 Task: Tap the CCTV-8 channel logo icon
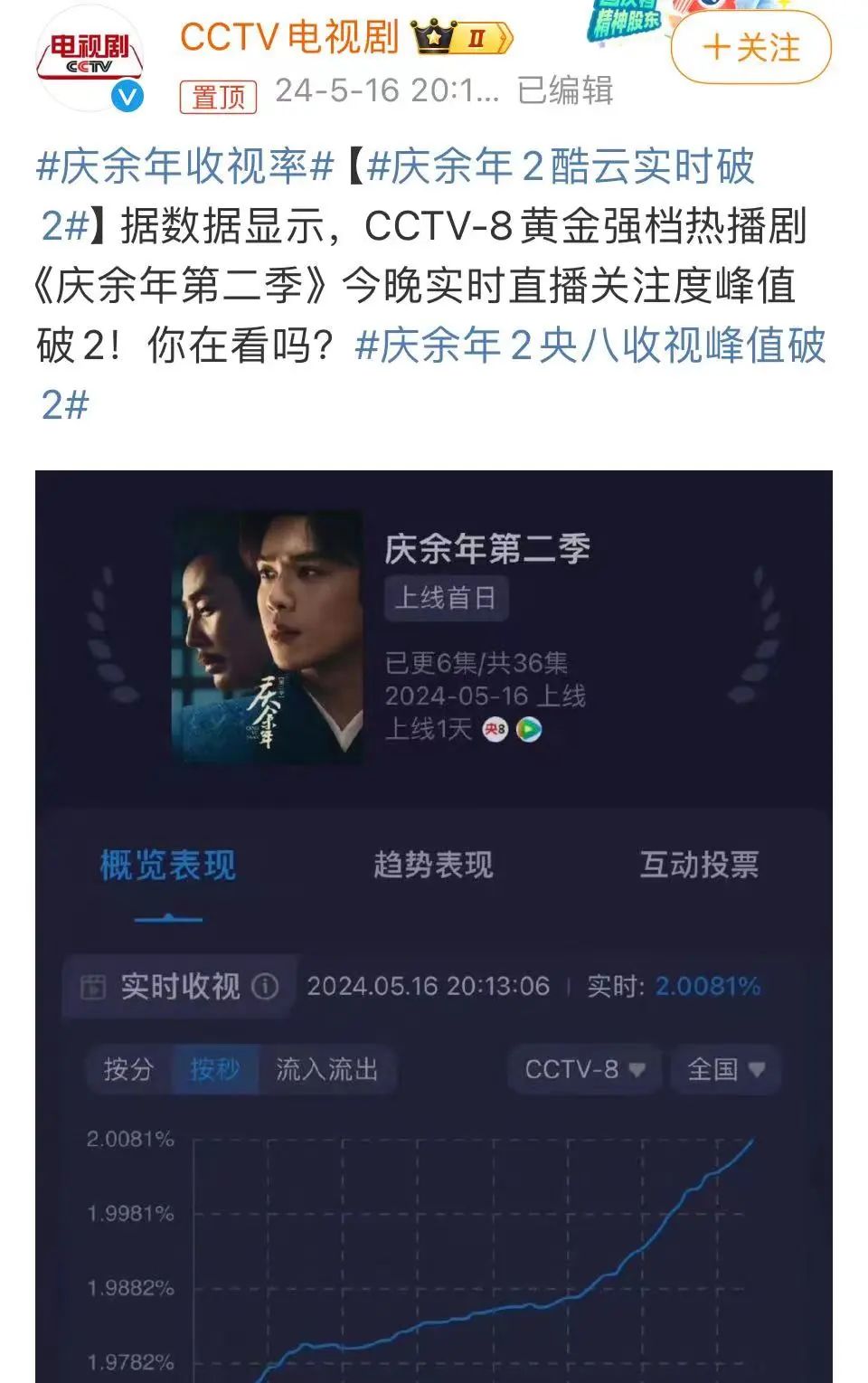[495, 729]
